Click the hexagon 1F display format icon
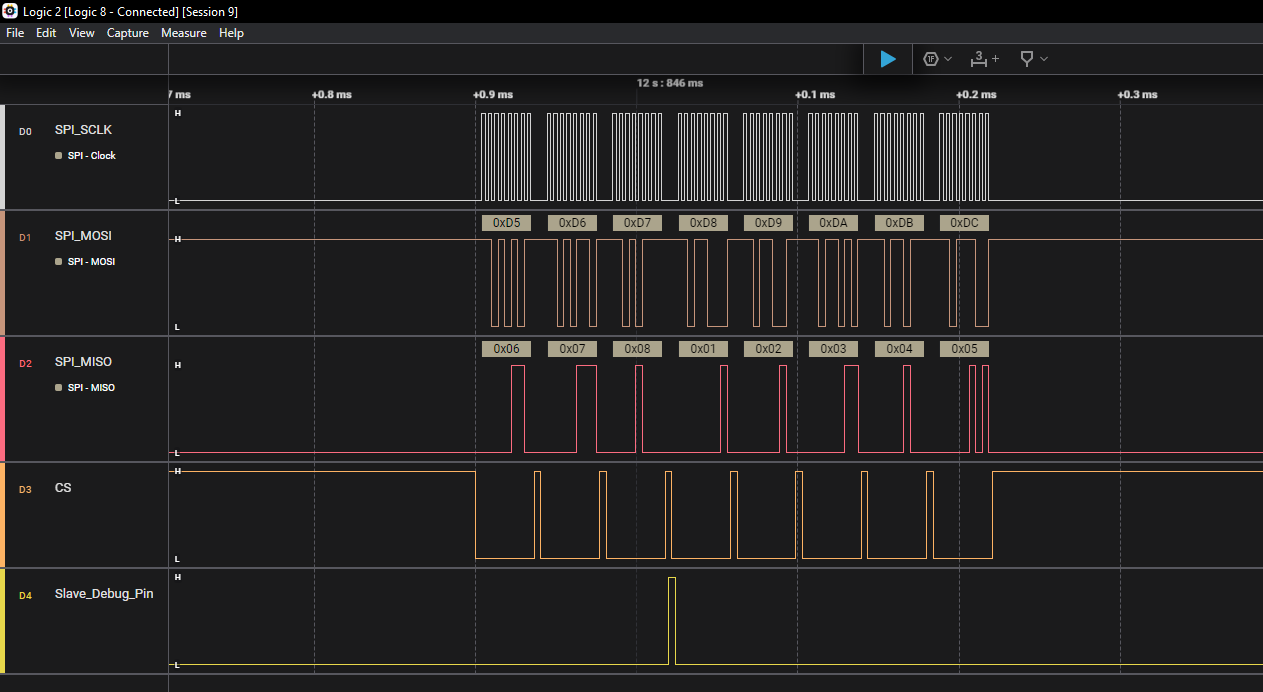This screenshot has height=692, width=1263. click(930, 59)
